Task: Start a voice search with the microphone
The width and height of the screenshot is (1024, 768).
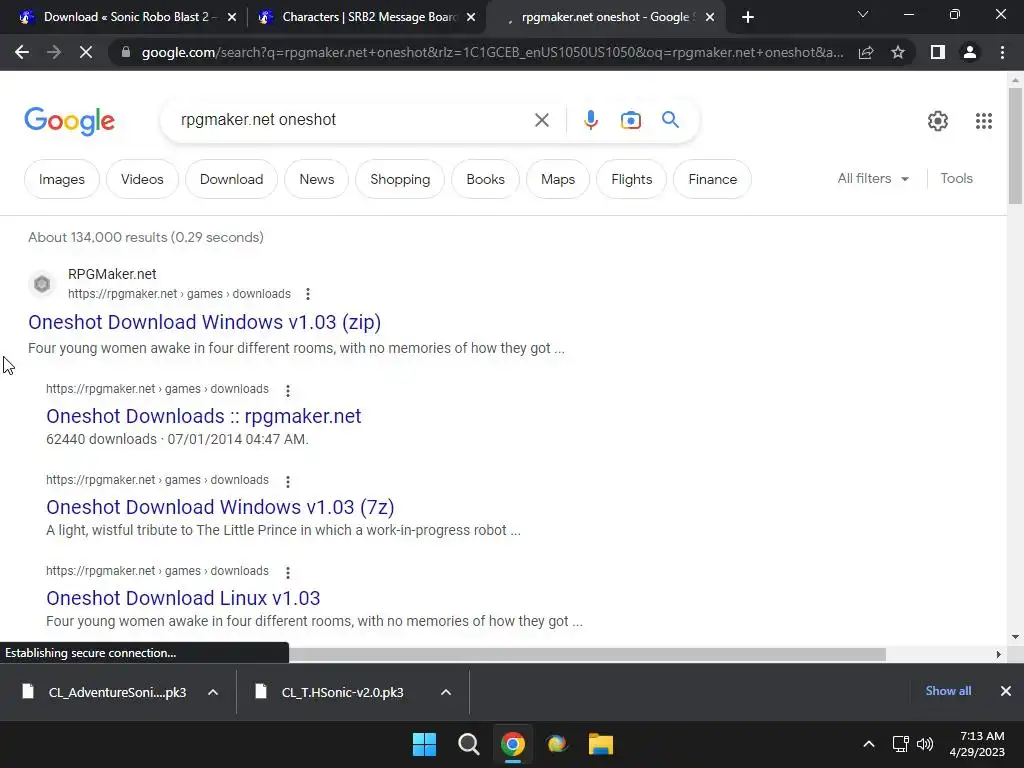Action: (x=590, y=120)
